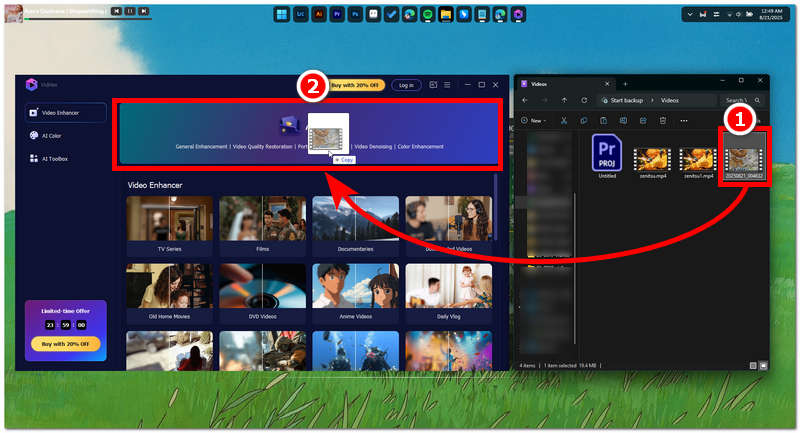Close the Videos tab in Explorer

coord(607,84)
